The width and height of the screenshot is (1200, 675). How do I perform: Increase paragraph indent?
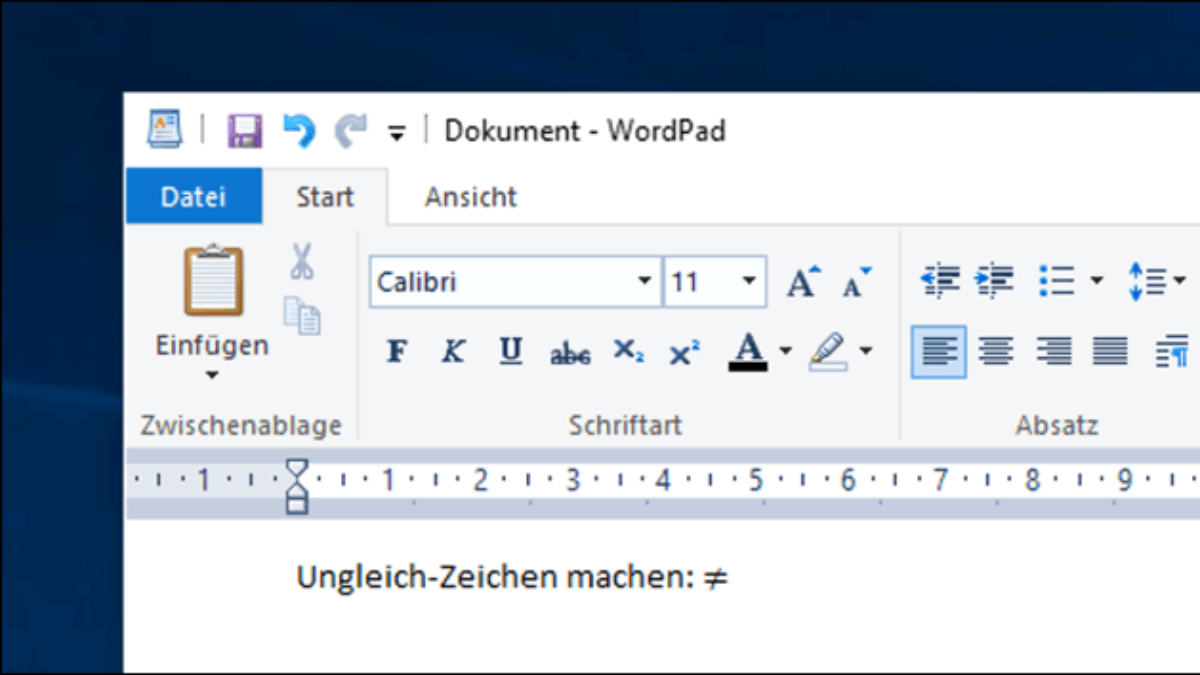[x=994, y=281]
